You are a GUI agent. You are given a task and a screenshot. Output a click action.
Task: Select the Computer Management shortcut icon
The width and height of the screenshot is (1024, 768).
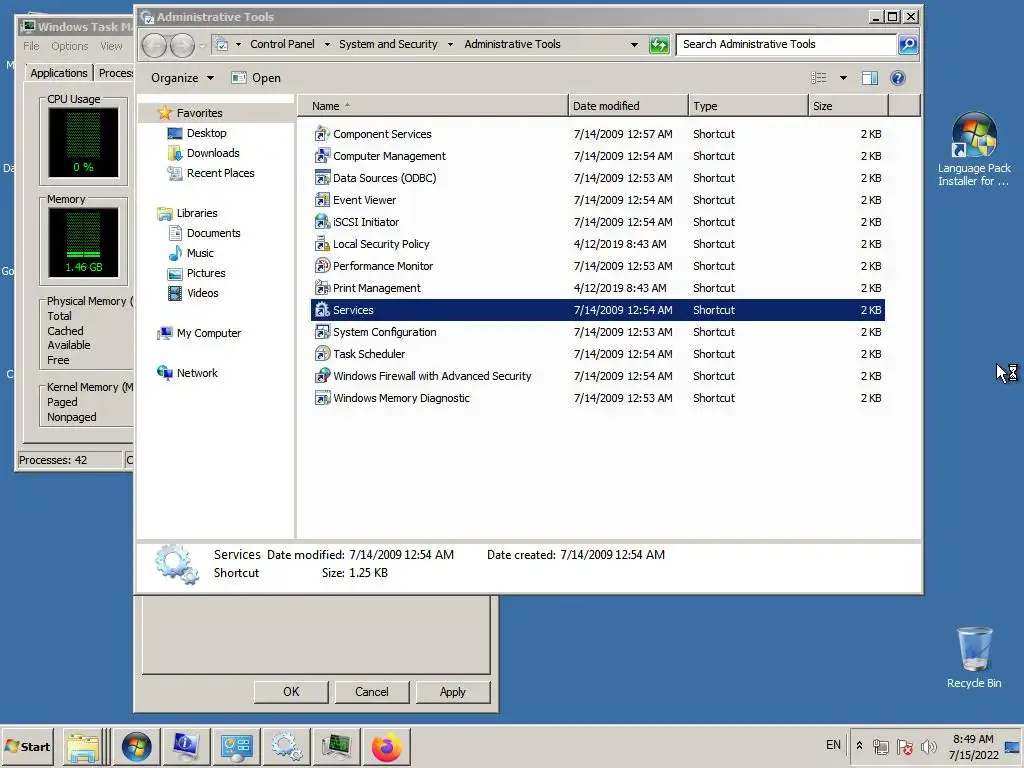[322, 156]
